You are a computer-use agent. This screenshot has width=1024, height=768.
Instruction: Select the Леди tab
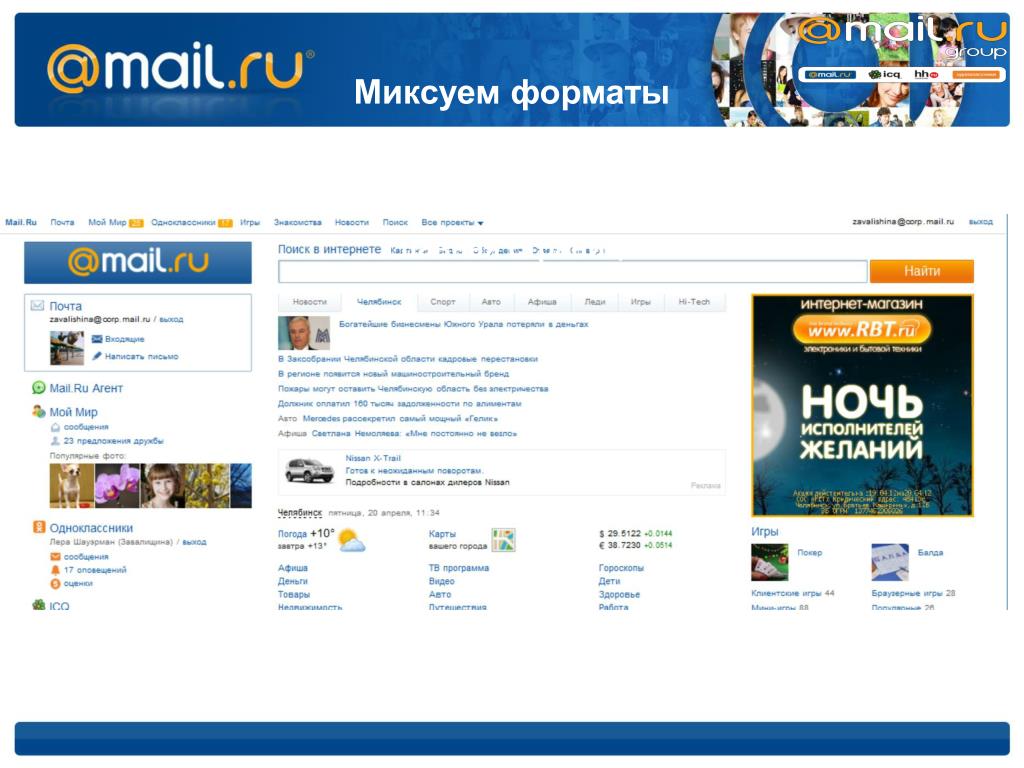coord(594,302)
